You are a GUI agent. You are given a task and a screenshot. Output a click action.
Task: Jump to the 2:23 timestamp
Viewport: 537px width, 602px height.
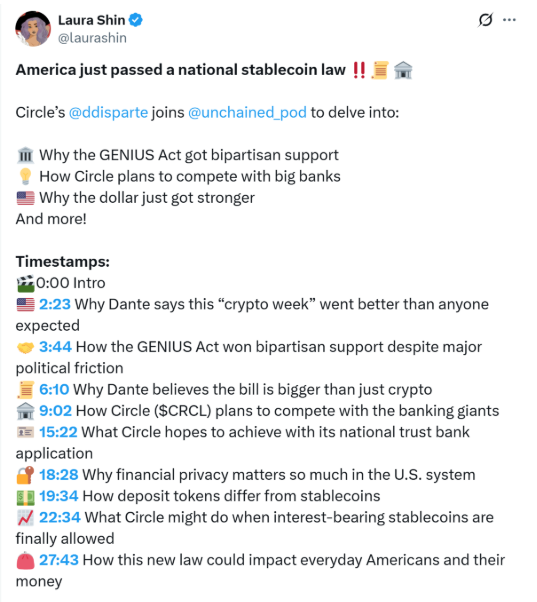tap(55, 304)
